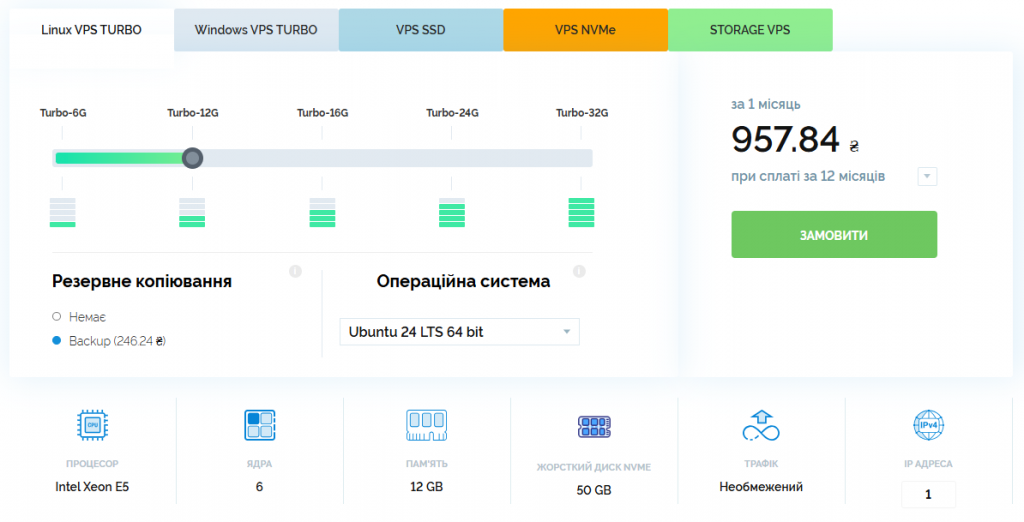Open the VPS NVMe tab
The height and width of the screenshot is (522, 1024).
point(585,30)
